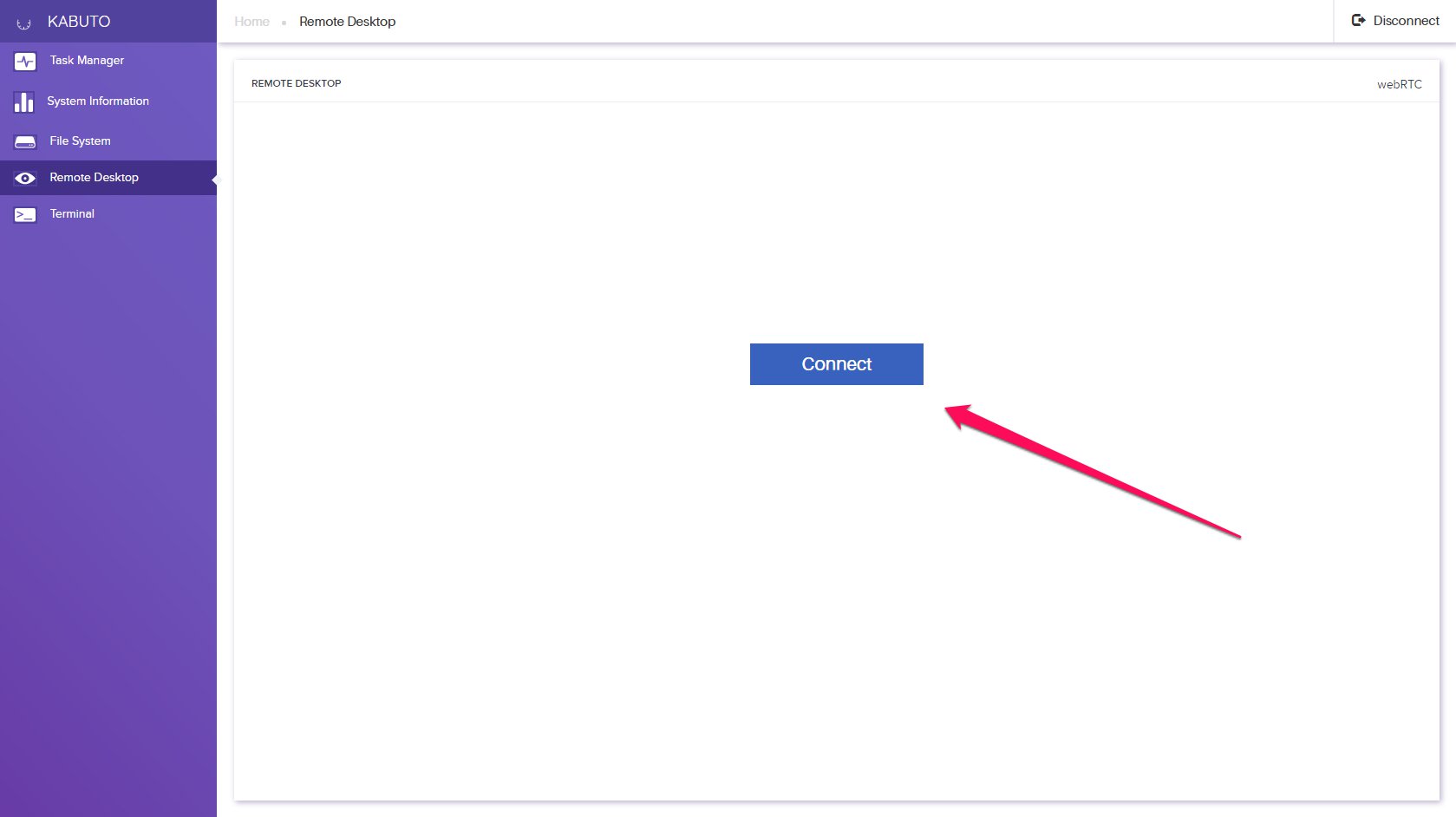Click the System Information bar chart icon
Screen dimensions: 1456x817
(x=24, y=101)
